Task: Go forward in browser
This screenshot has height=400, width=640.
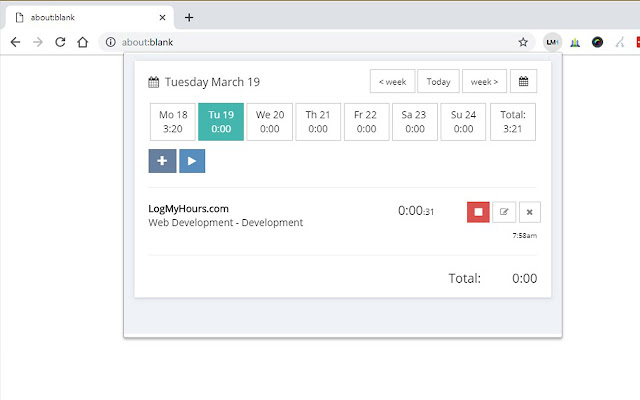Action: pos(38,42)
